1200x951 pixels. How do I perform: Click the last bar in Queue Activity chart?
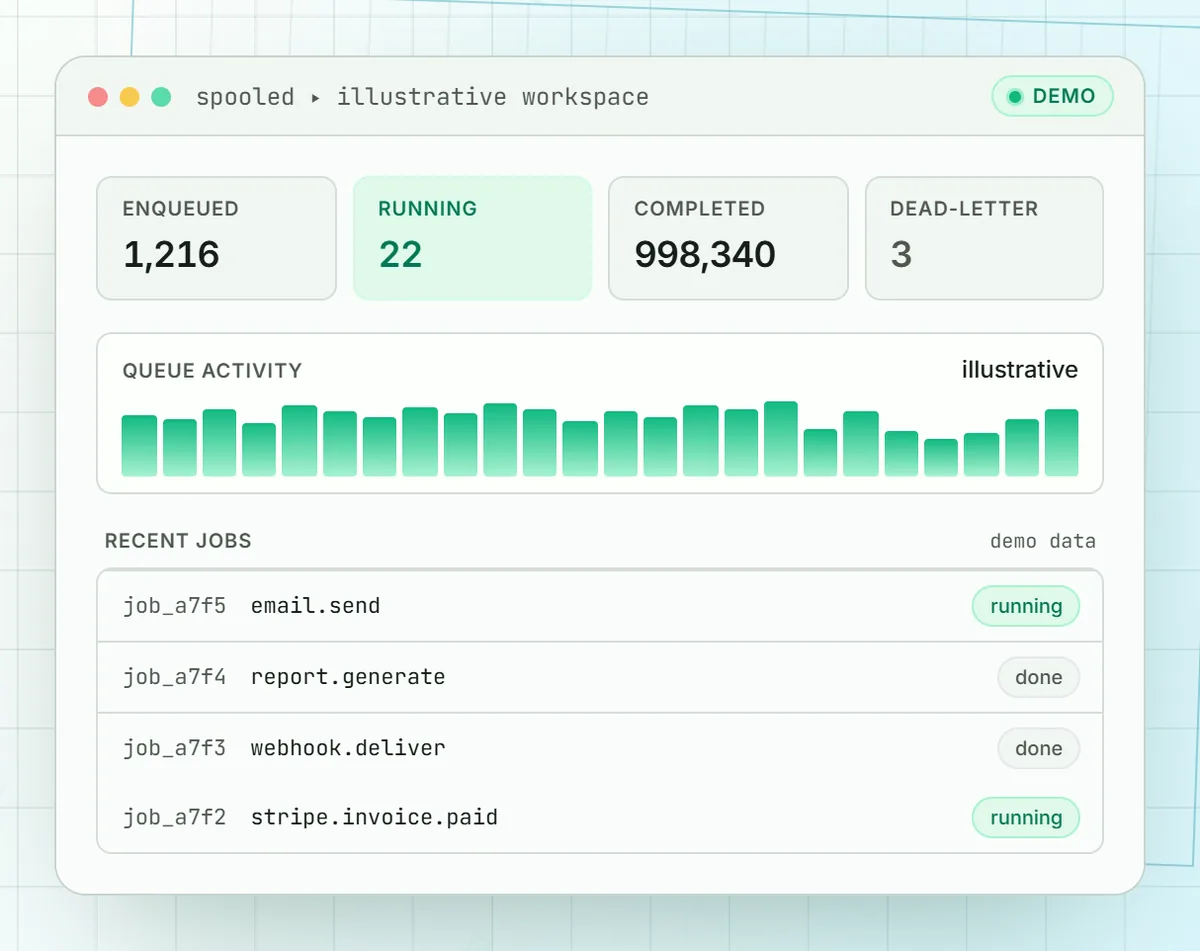(x=1061, y=443)
